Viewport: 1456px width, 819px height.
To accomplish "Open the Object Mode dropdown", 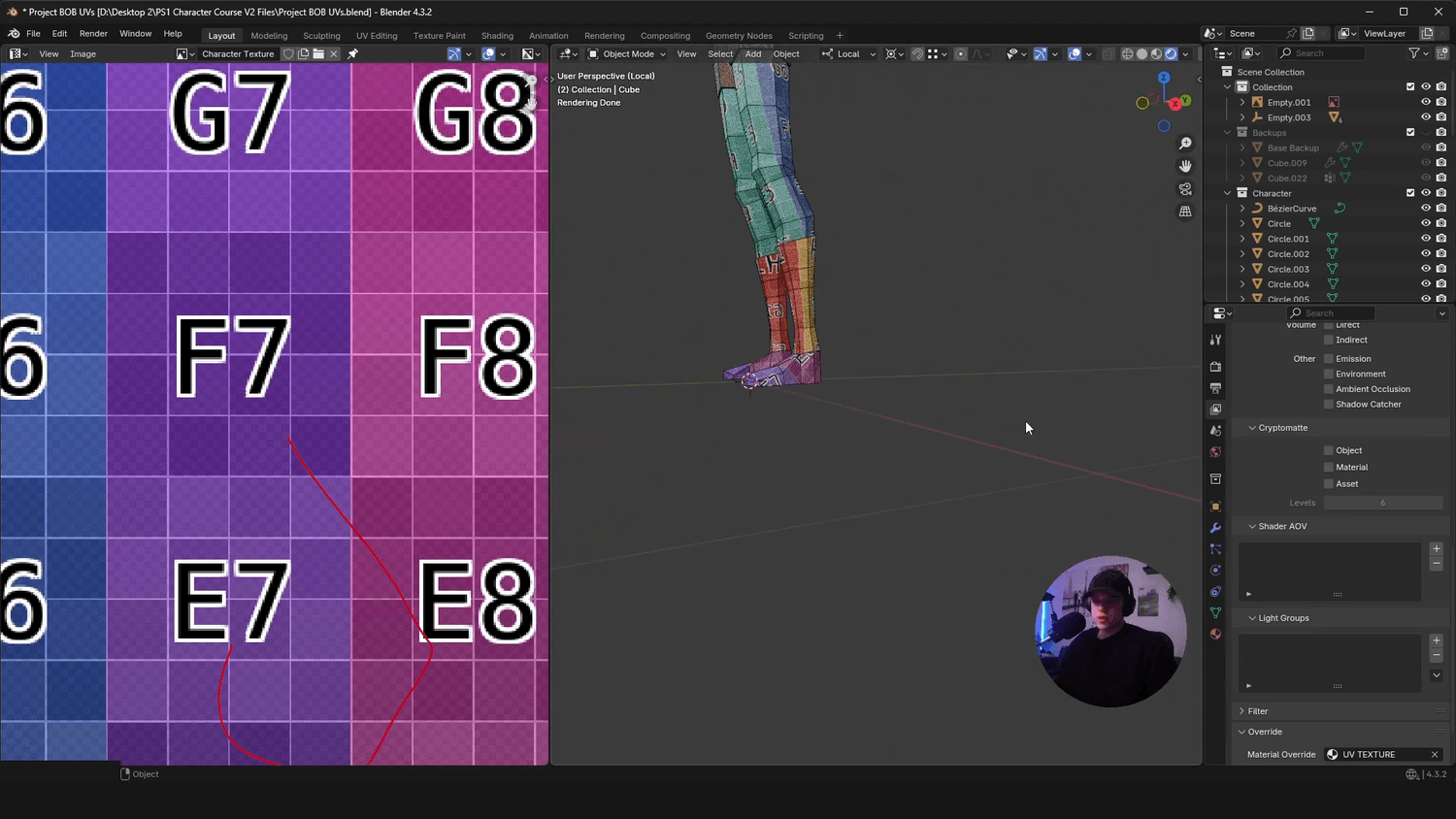I will [626, 53].
